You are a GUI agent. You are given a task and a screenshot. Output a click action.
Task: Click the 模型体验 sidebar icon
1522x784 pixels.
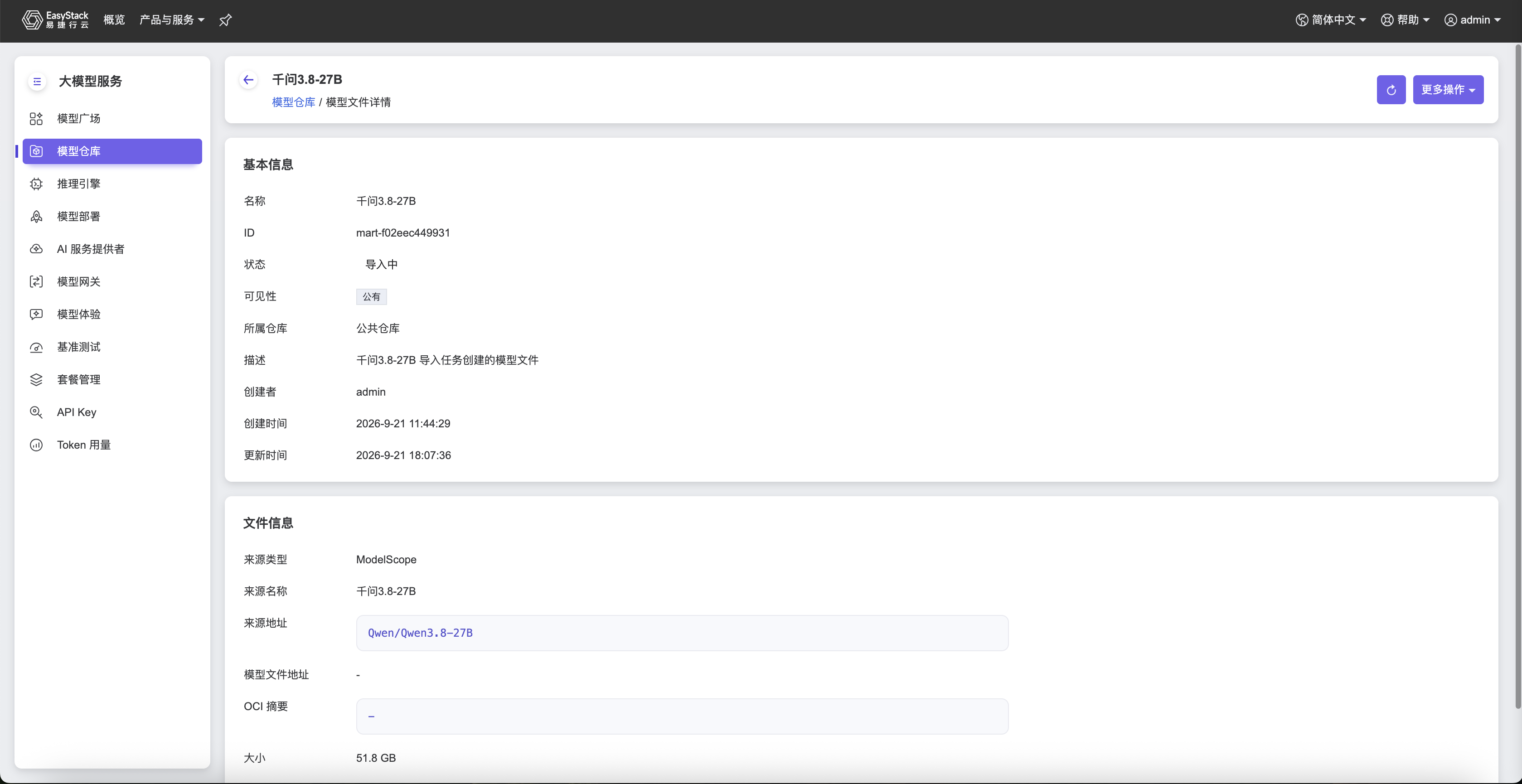[x=36, y=315]
